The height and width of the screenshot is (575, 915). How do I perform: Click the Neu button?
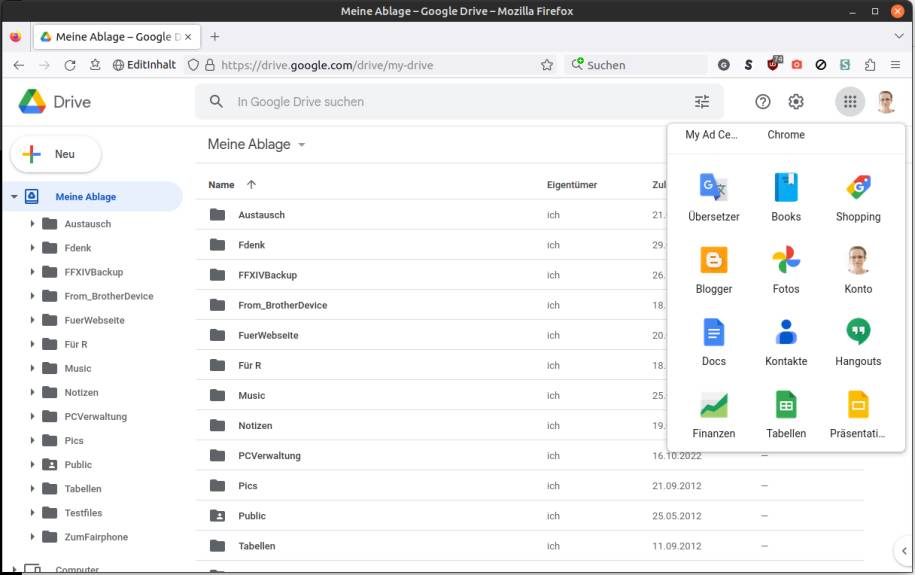point(56,155)
